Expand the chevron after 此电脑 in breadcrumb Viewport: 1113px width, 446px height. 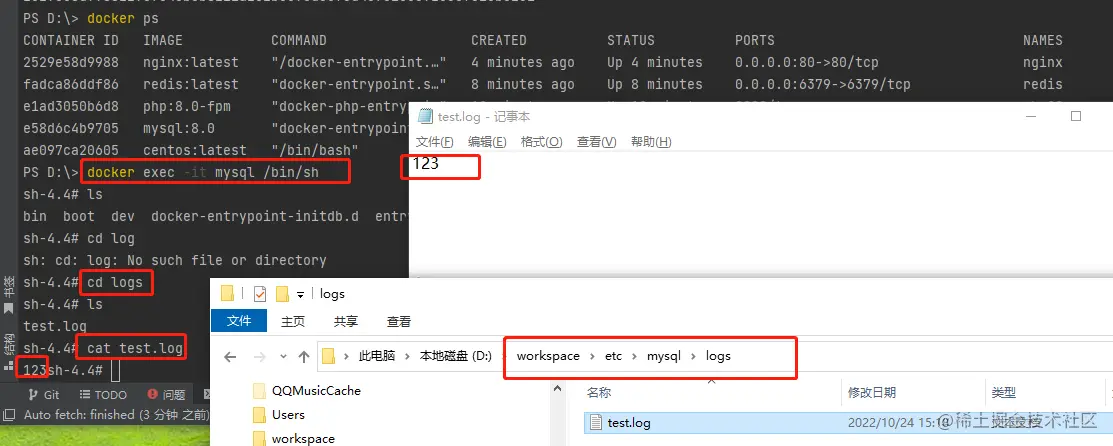click(407, 357)
